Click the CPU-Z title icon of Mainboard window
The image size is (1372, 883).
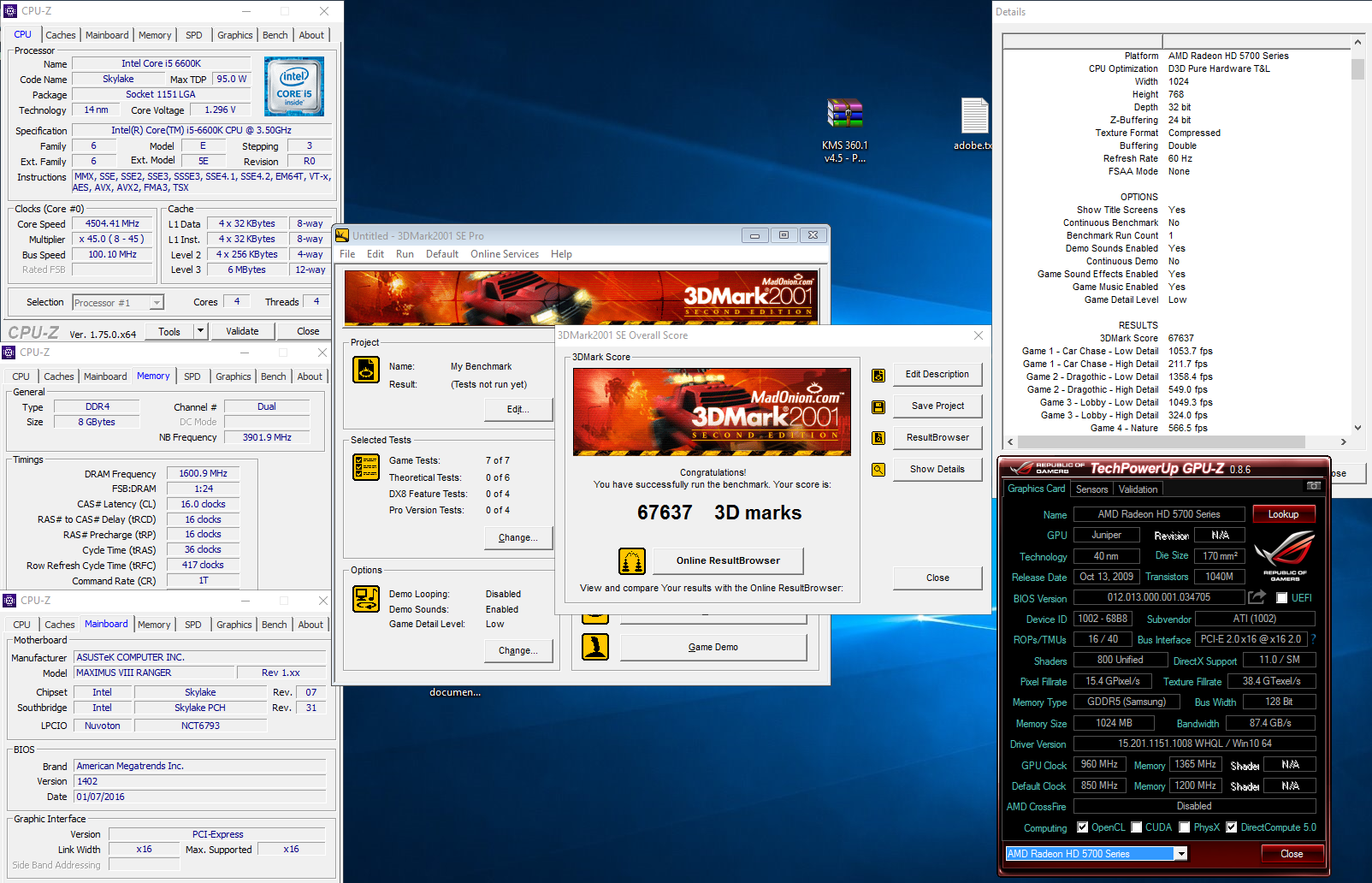[9, 601]
